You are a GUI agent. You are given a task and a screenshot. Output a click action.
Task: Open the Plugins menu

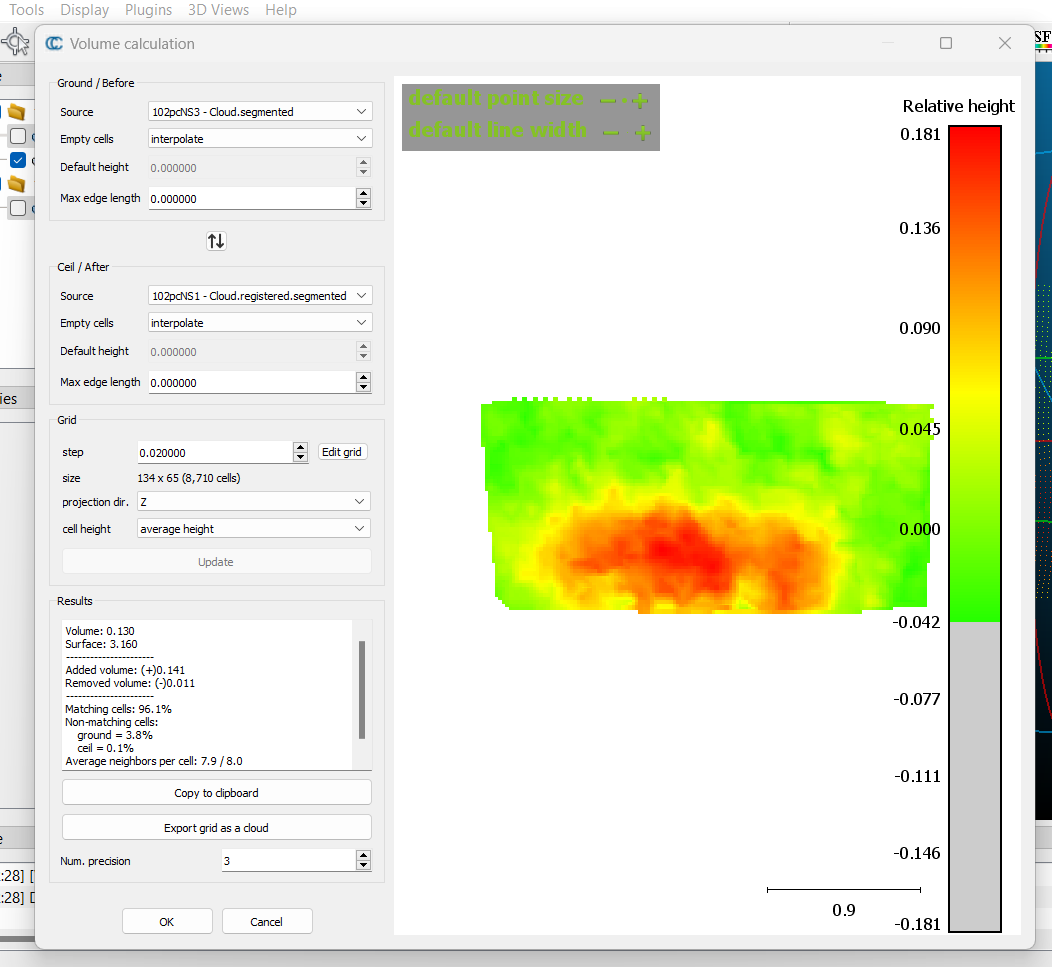pyautogui.click(x=148, y=10)
